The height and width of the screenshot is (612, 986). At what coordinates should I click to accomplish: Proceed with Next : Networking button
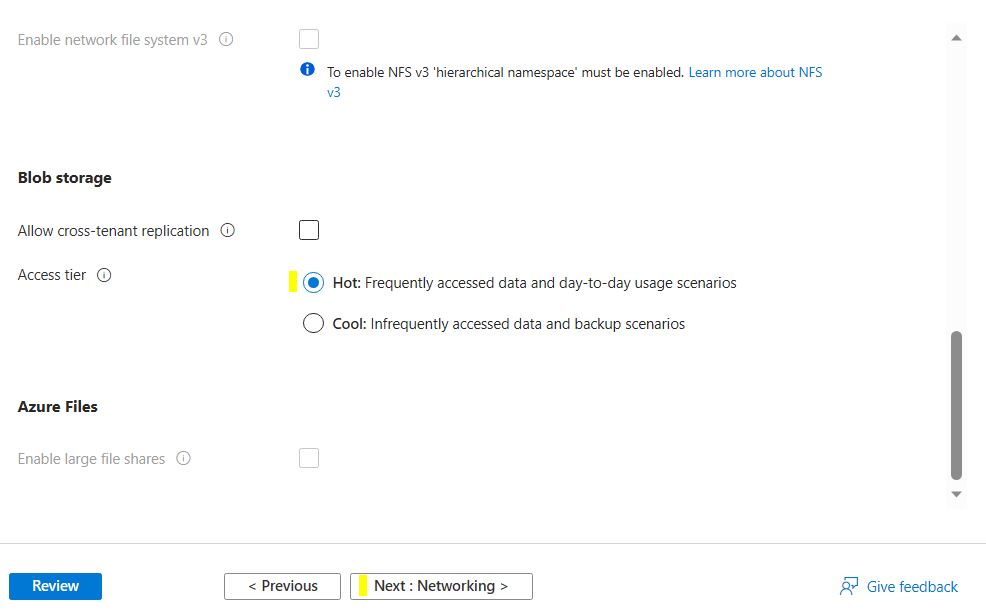pos(441,586)
